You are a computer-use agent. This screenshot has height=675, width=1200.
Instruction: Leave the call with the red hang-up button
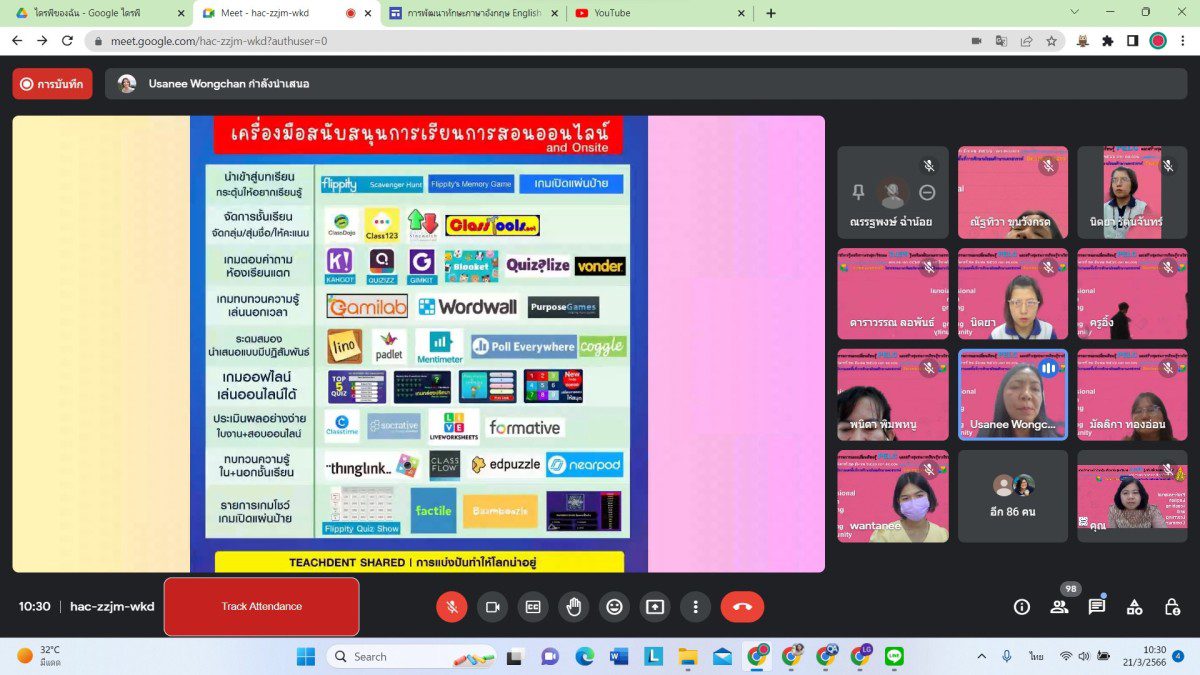point(742,606)
